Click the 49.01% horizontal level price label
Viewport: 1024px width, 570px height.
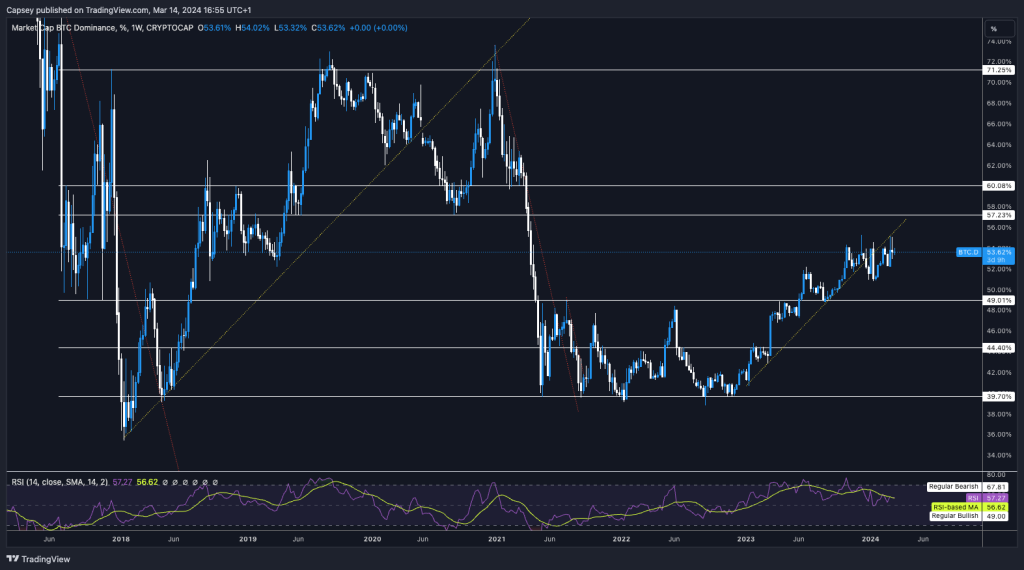[x=999, y=300]
